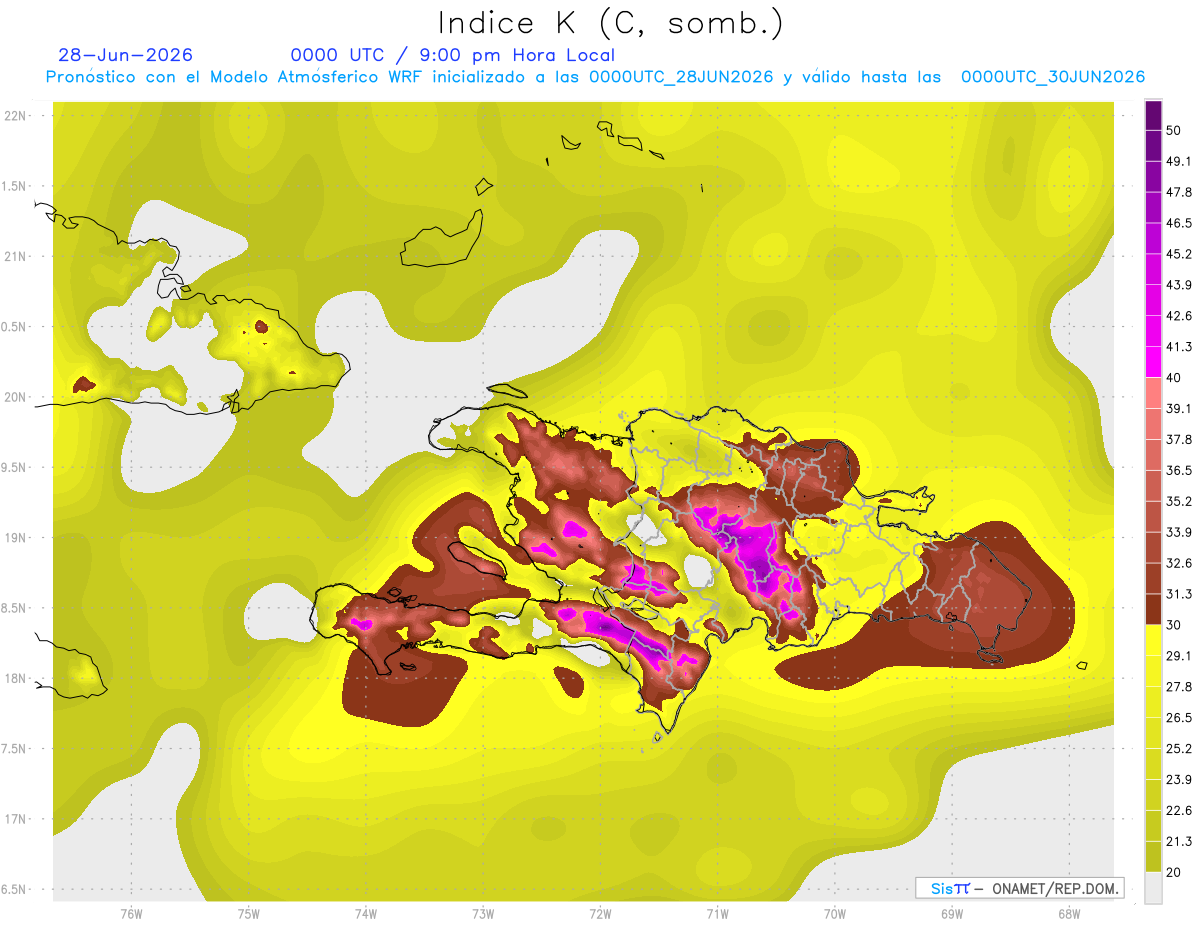
Task: Click the legend value '27.8'
Action: [x=1180, y=686]
